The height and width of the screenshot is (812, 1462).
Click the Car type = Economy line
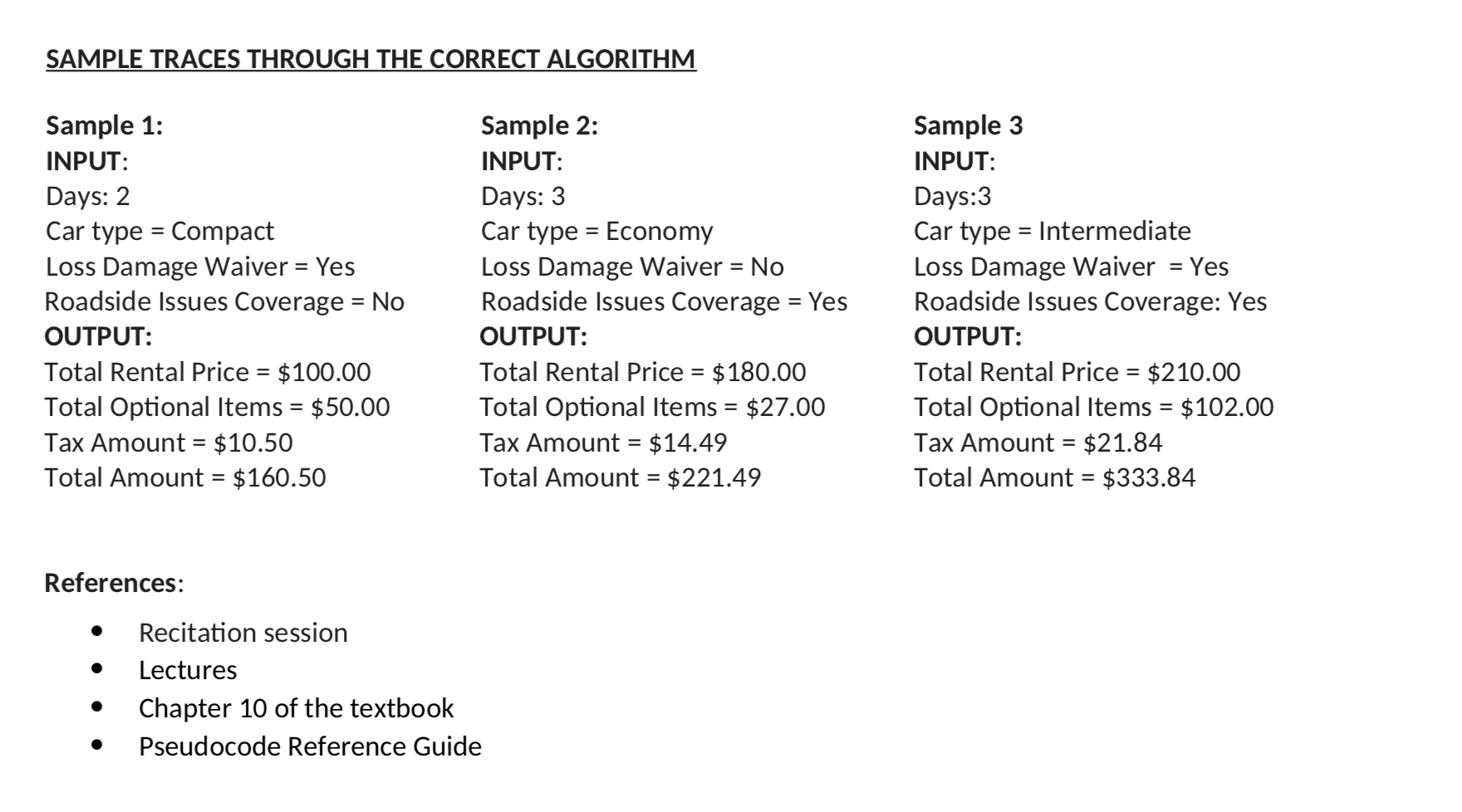coord(597,231)
